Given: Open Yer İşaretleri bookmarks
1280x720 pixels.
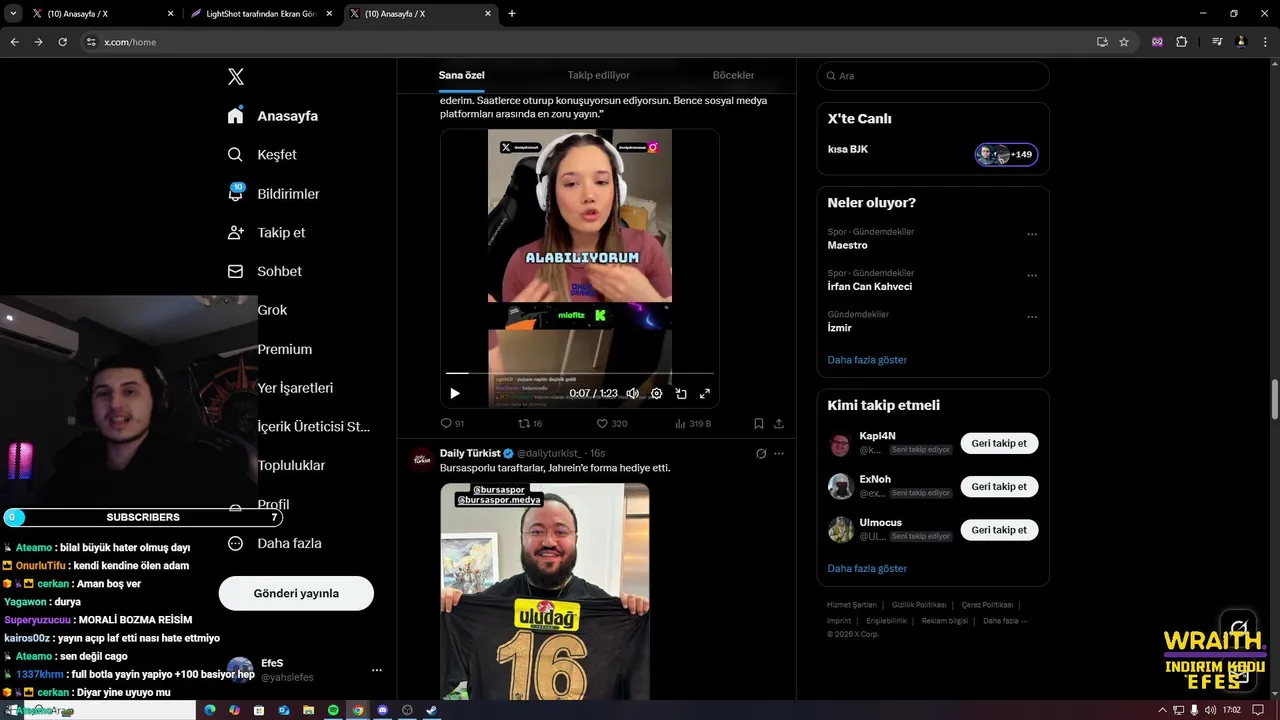Looking at the screenshot, I should pos(295,388).
